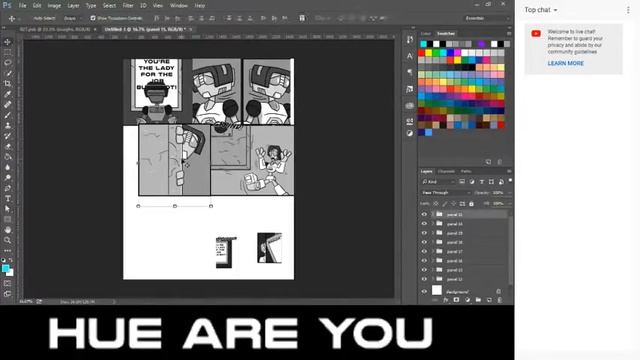Pick the yellow swatch beside red
This screenshot has width=640, height=360.
click(x=429, y=53)
